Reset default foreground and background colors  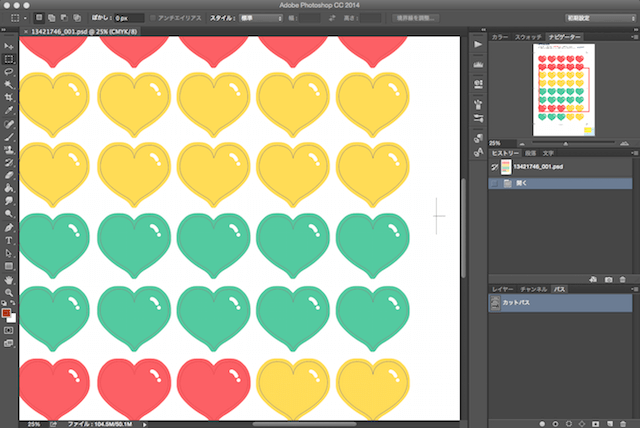tap(4, 303)
